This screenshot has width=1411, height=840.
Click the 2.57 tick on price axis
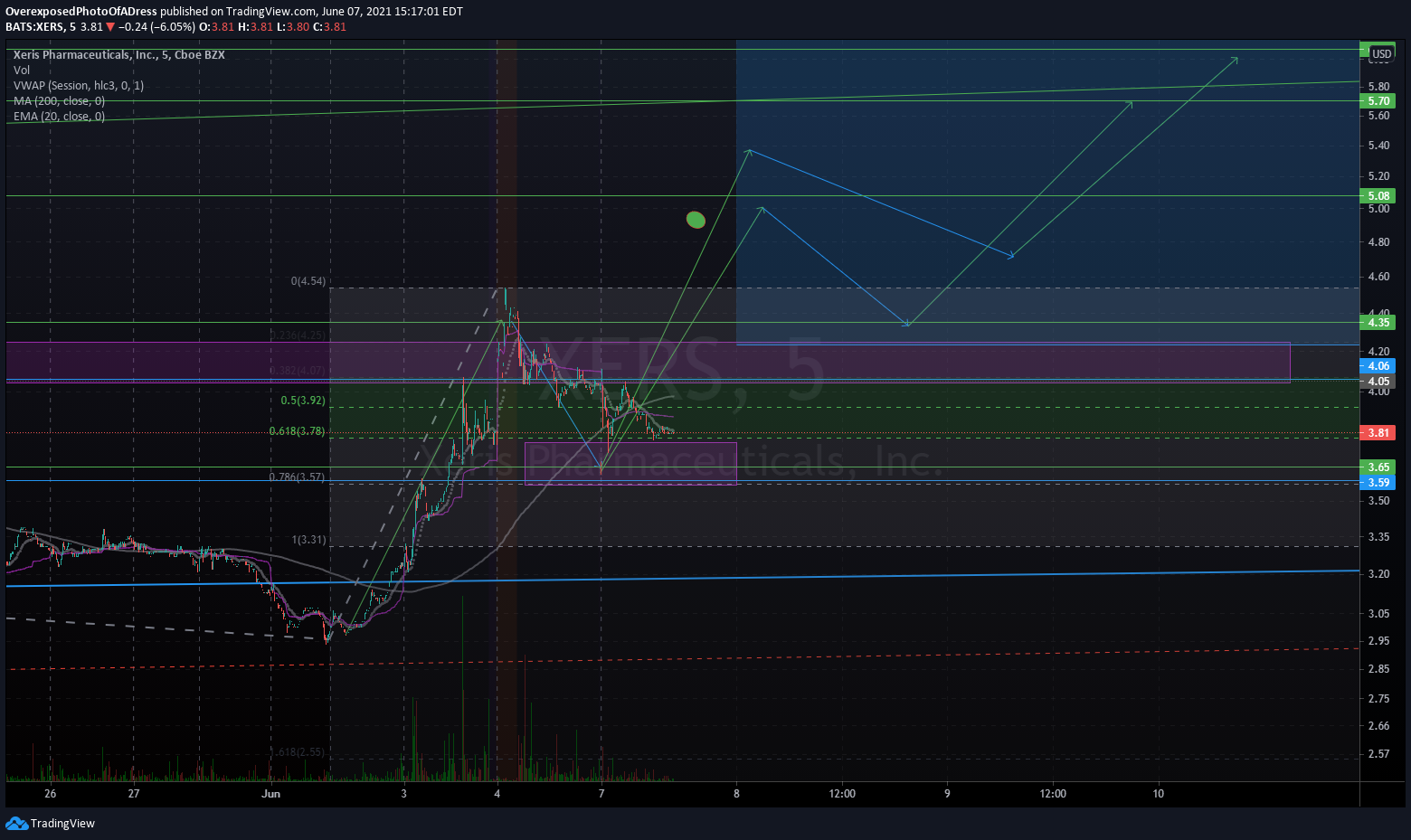pos(1379,754)
